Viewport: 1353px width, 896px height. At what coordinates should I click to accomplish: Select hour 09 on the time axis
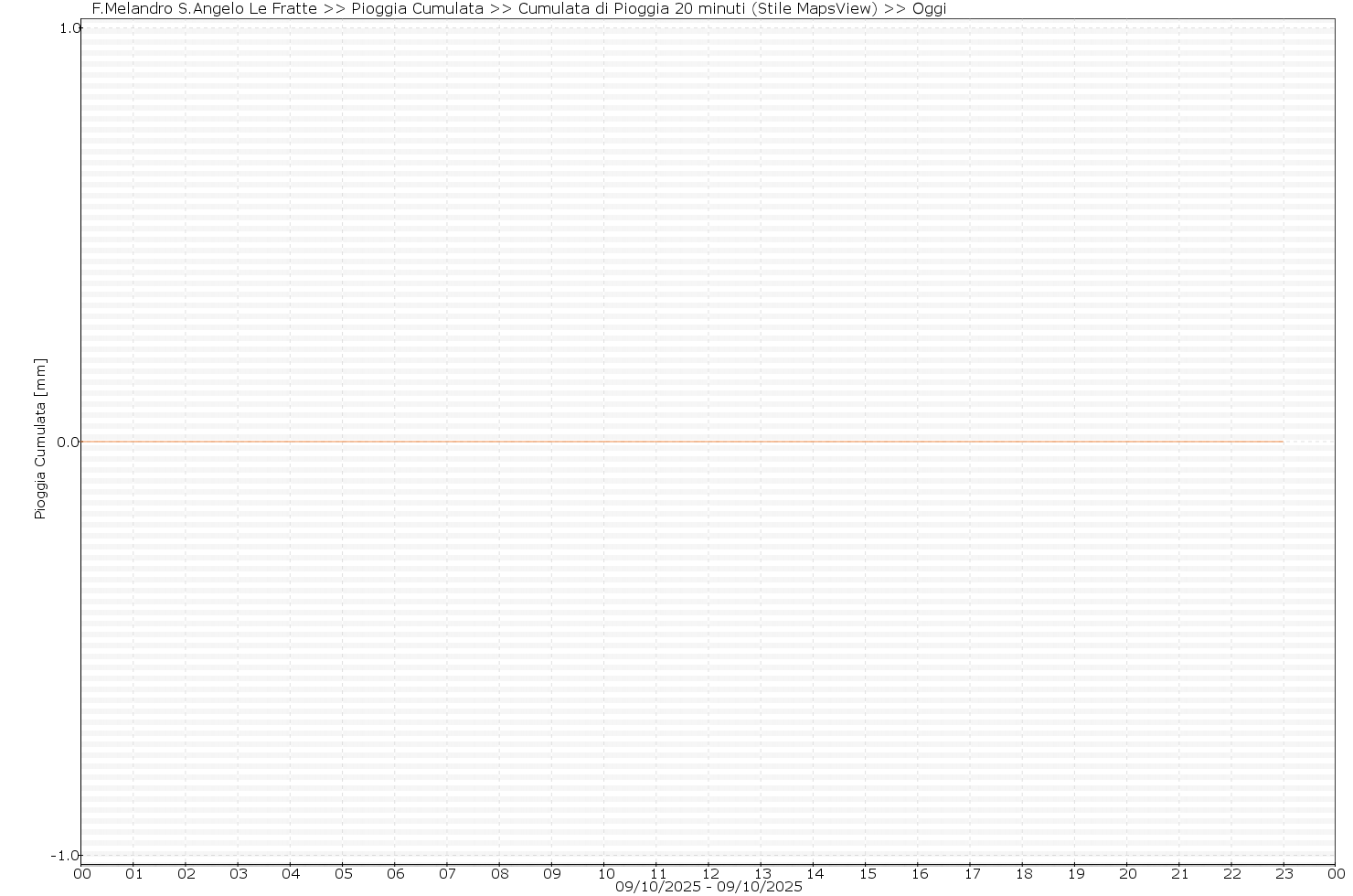(x=552, y=874)
